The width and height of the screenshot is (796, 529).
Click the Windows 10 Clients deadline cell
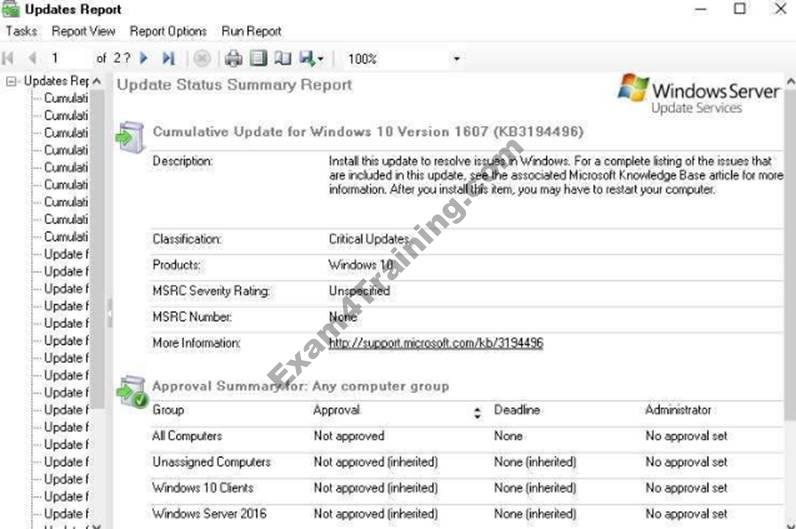[x=535, y=487]
